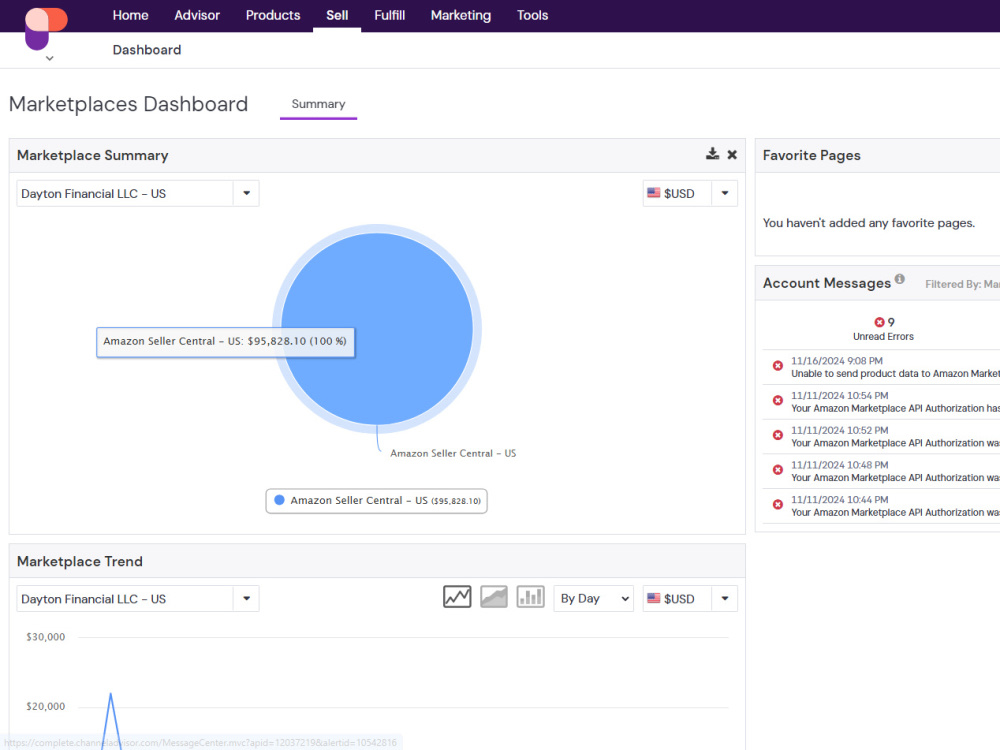Screen dimensions: 1000x750
Task: Open the Sell menu
Action: coord(337,15)
